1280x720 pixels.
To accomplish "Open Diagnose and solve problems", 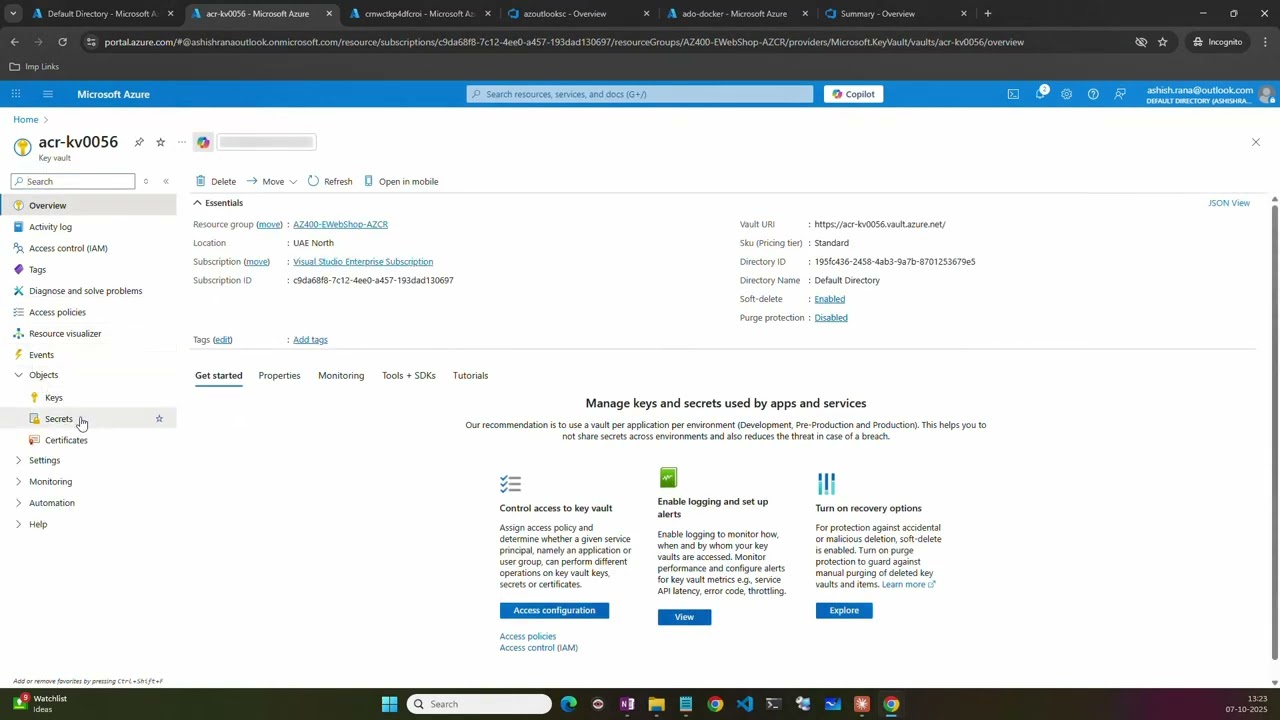I will [x=85, y=291].
